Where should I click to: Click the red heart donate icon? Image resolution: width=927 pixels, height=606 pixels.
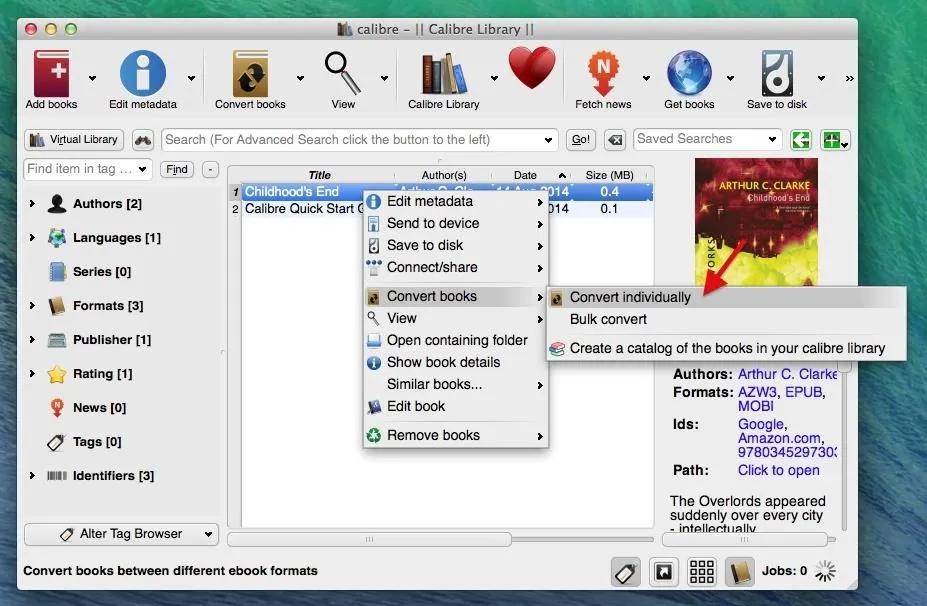[532, 68]
